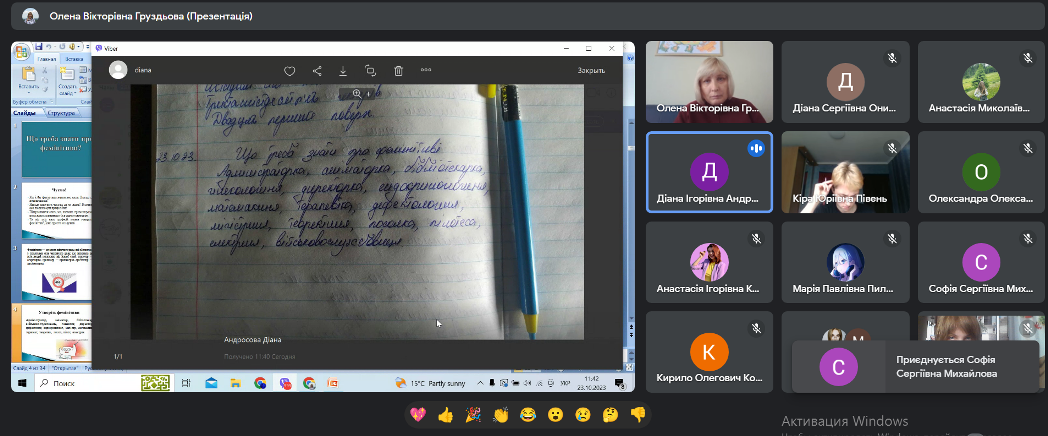This screenshot has height=436, width=1048.
Task: Click the forward/copy icon in Viber viewer
Action: pos(370,71)
